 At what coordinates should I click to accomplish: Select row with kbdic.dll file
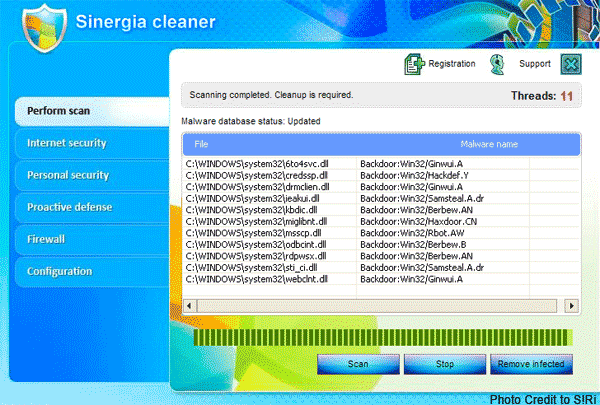381,210
